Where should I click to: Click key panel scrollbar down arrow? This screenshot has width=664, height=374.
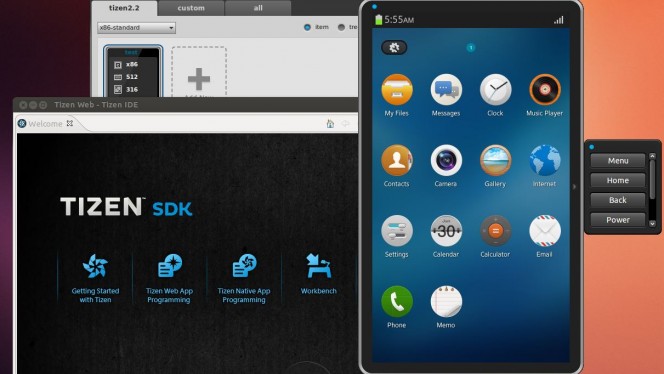(653, 224)
